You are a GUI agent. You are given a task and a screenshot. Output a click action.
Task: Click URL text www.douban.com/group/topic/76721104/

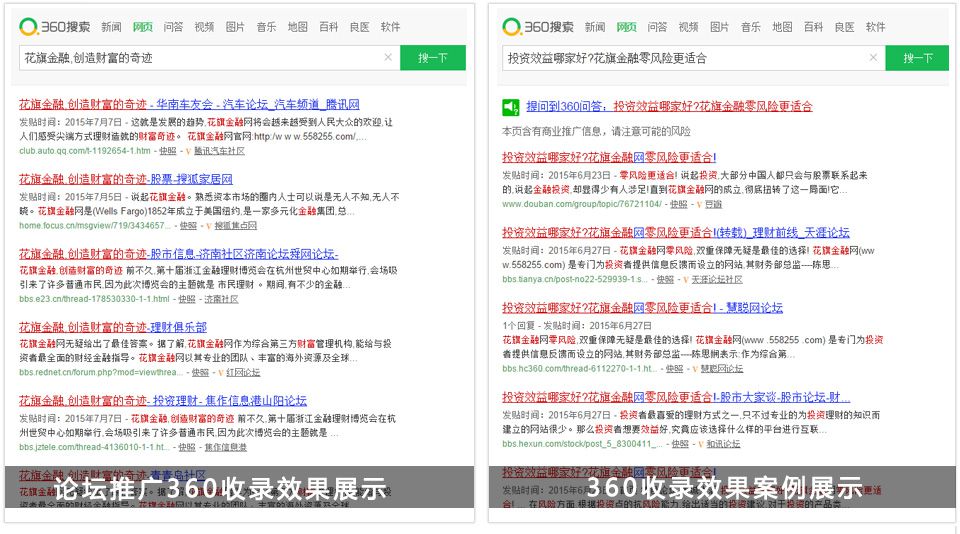(x=582, y=205)
